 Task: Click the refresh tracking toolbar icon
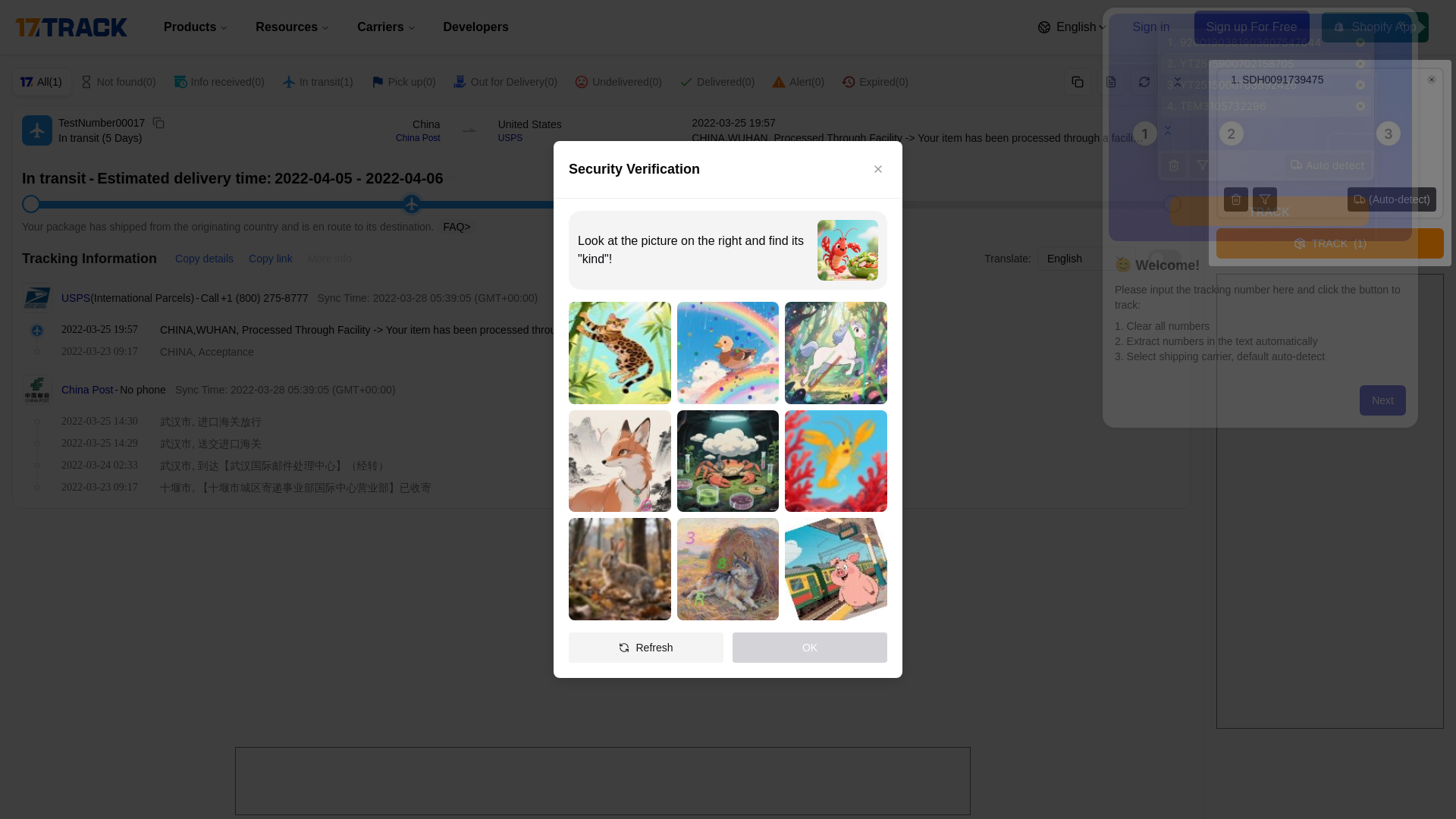(1144, 82)
